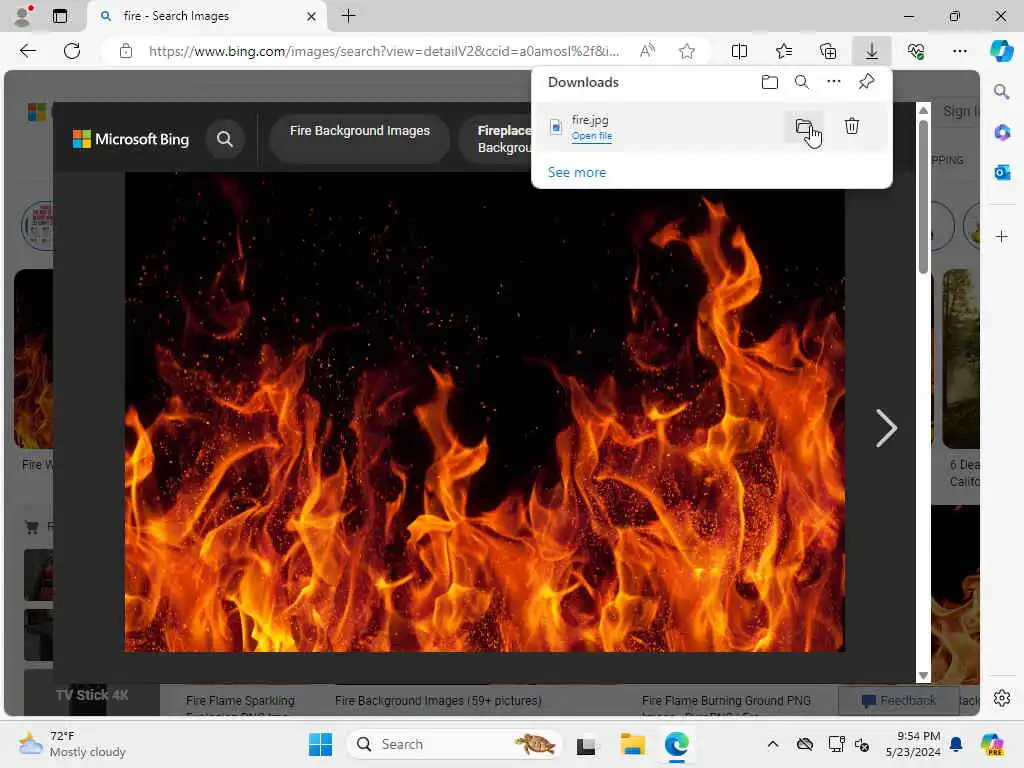The image size is (1024, 768).
Task: Add this page to favorites
Action: (686, 51)
